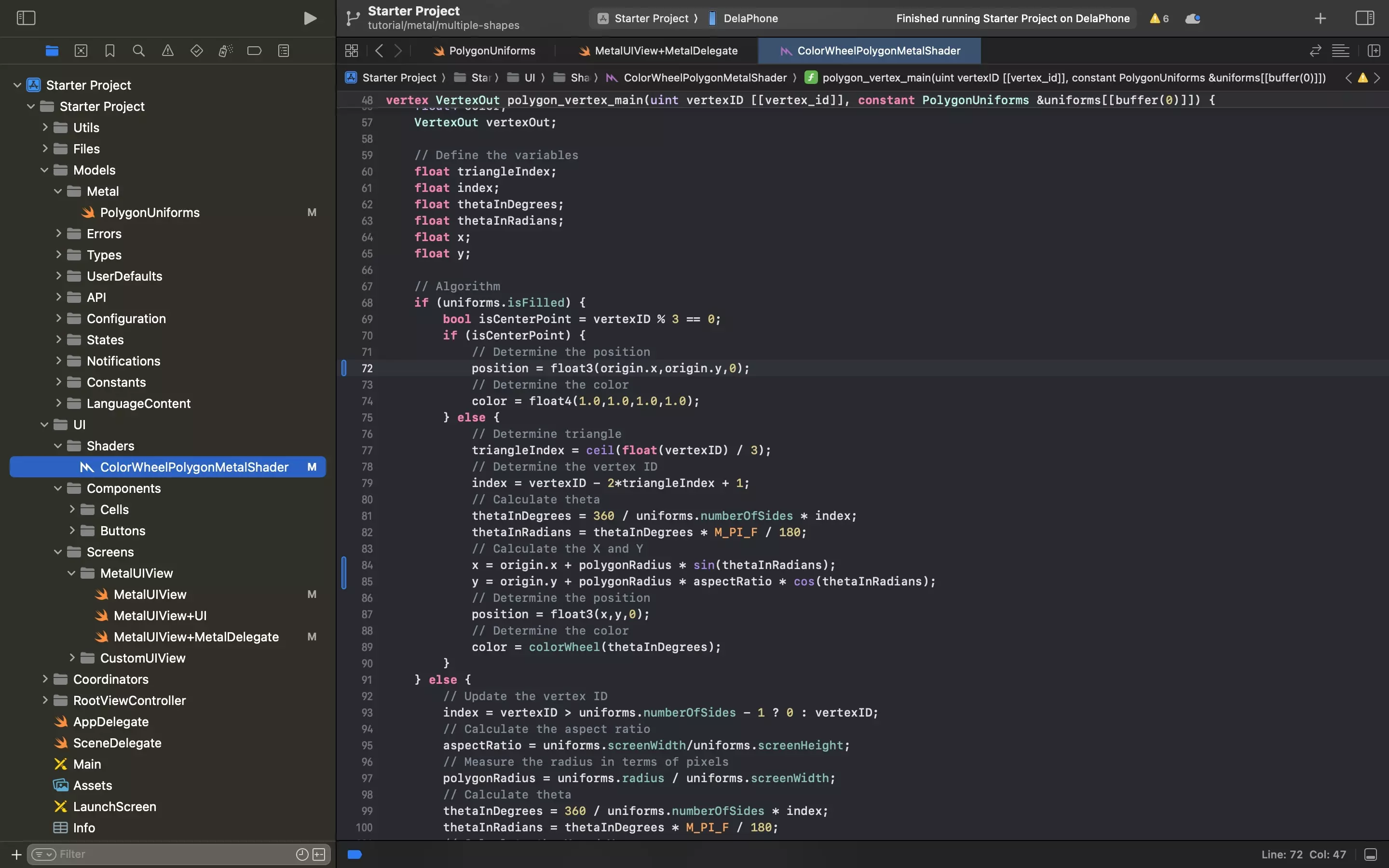Collapse the Shaders folder

click(58, 446)
